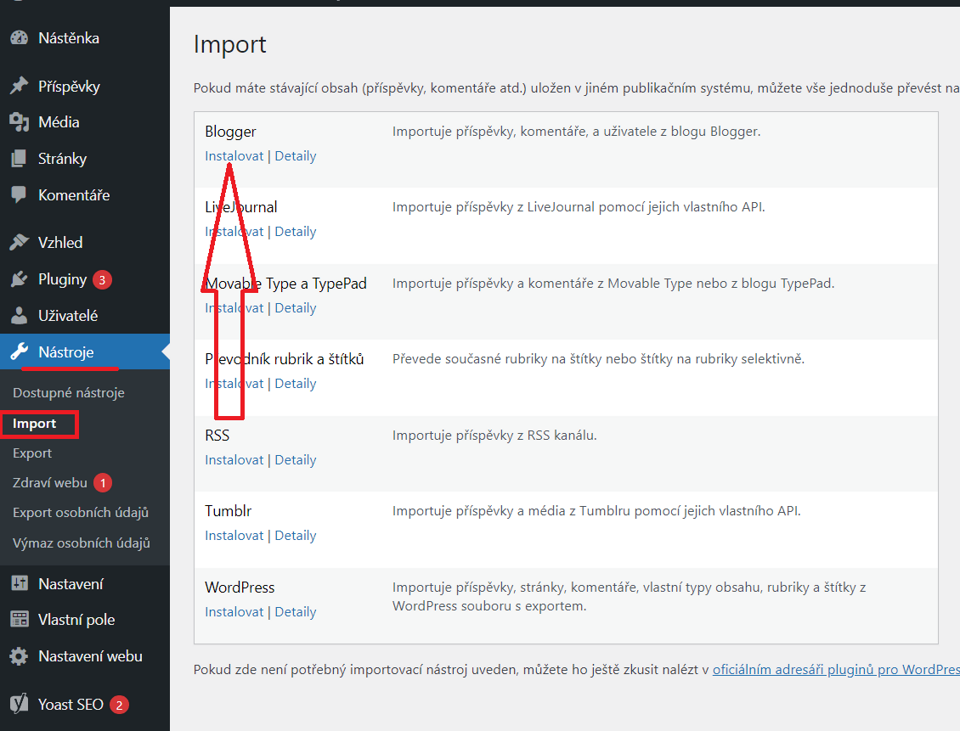Install the RSS importer
960x731 pixels.
coord(234,460)
